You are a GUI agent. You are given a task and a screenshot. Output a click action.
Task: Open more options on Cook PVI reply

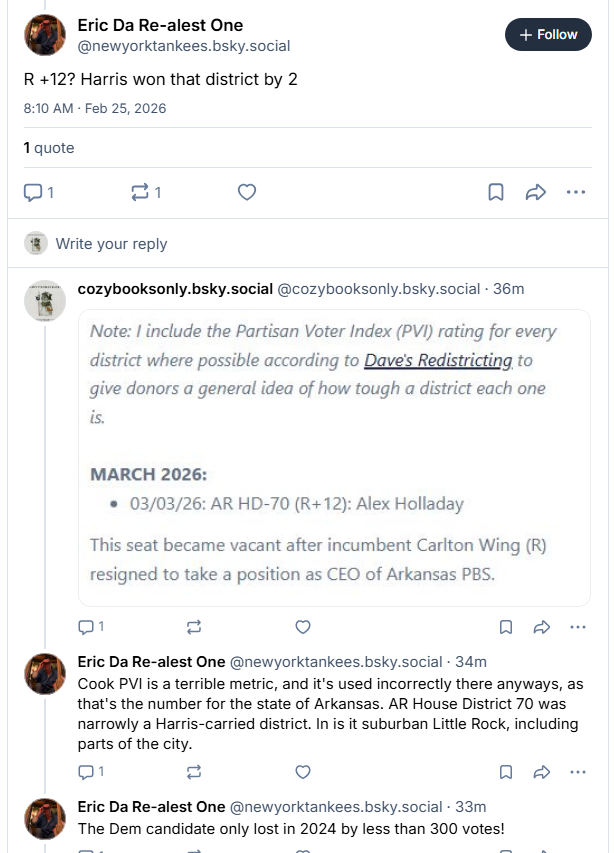point(577,772)
